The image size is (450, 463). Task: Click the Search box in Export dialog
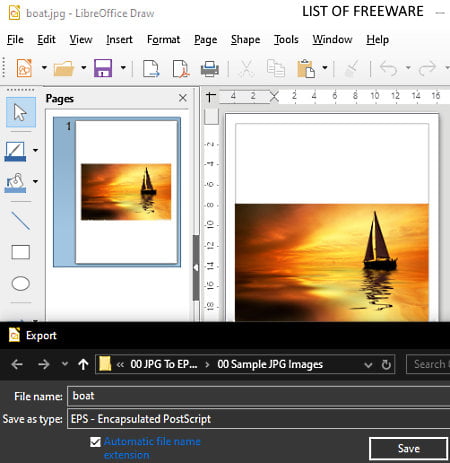428,364
